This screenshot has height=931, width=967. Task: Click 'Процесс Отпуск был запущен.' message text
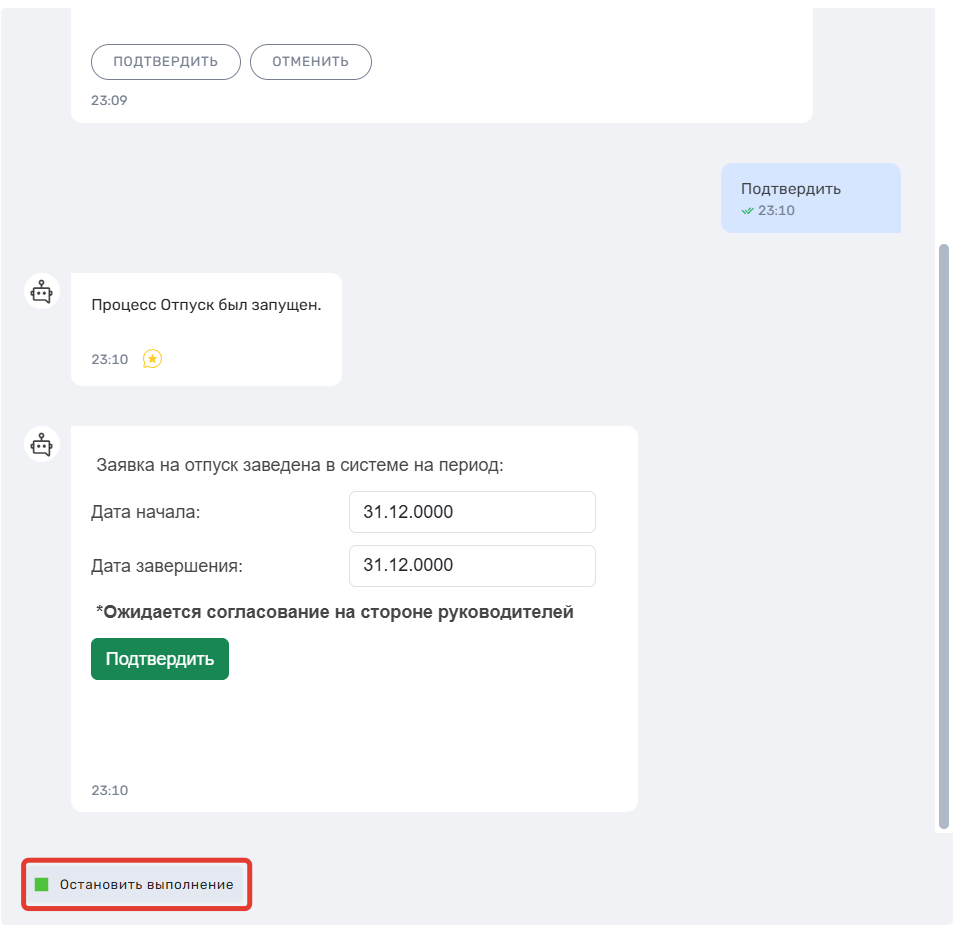pos(207,305)
